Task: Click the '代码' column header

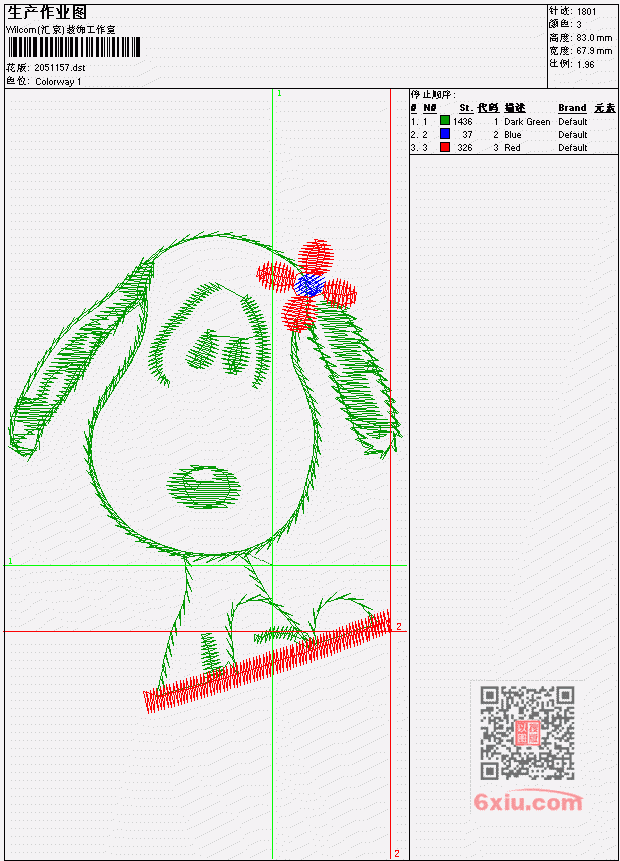Action: [x=488, y=108]
